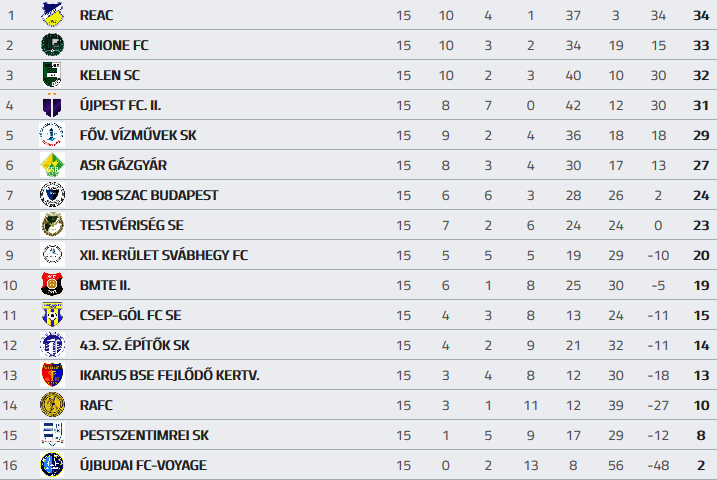The height and width of the screenshot is (480, 717).
Task: Open the XII. Kerület Svábhegy FC team link
Action: pyautogui.click(x=163, y=255)
